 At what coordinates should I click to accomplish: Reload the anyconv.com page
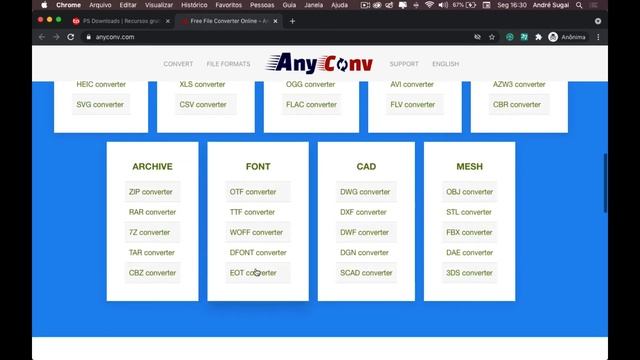coord(71,37)
